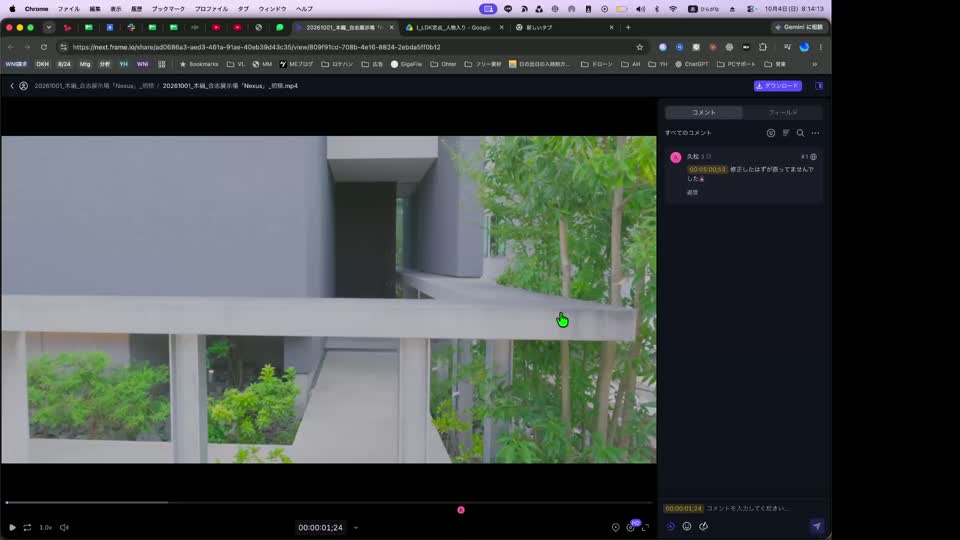The image size is (960, 540).
Task: Play the video
Action: [12, 527]
